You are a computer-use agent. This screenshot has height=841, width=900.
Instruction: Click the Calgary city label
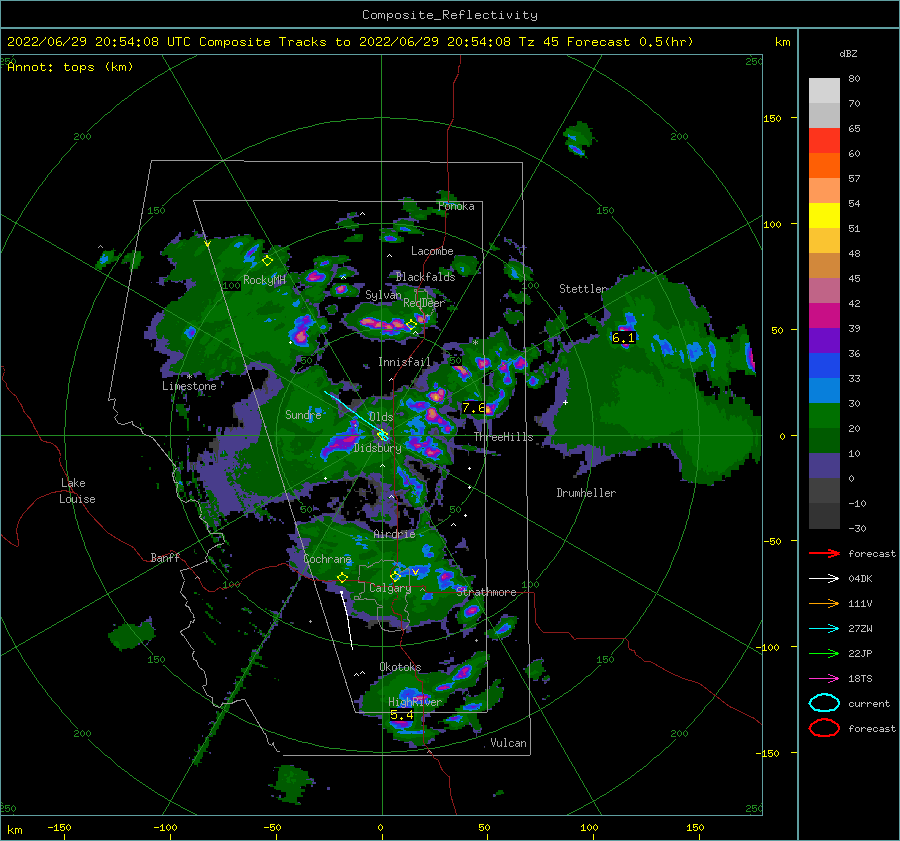390,588
